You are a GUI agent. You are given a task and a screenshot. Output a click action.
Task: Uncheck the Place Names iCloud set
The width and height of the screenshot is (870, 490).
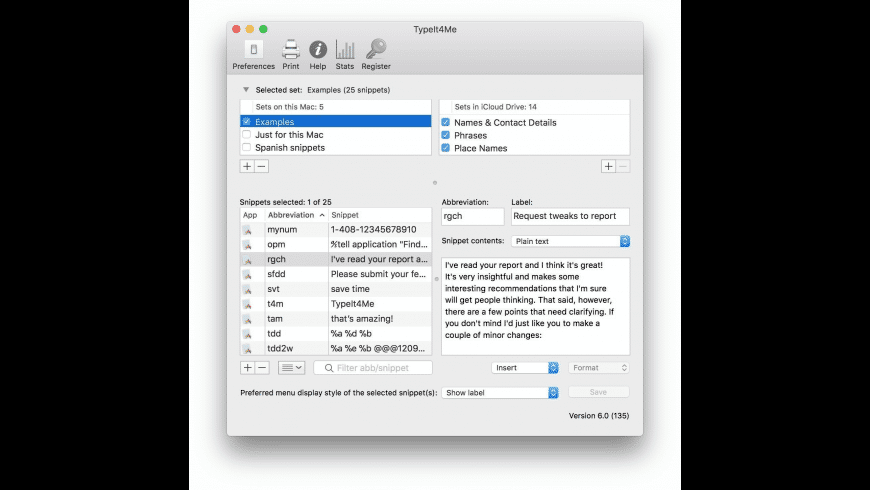(x=446, y=148)
